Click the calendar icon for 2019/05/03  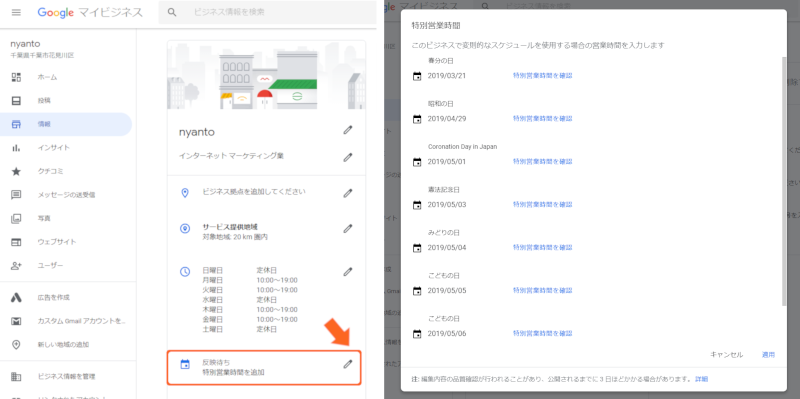tap(417, 205)
